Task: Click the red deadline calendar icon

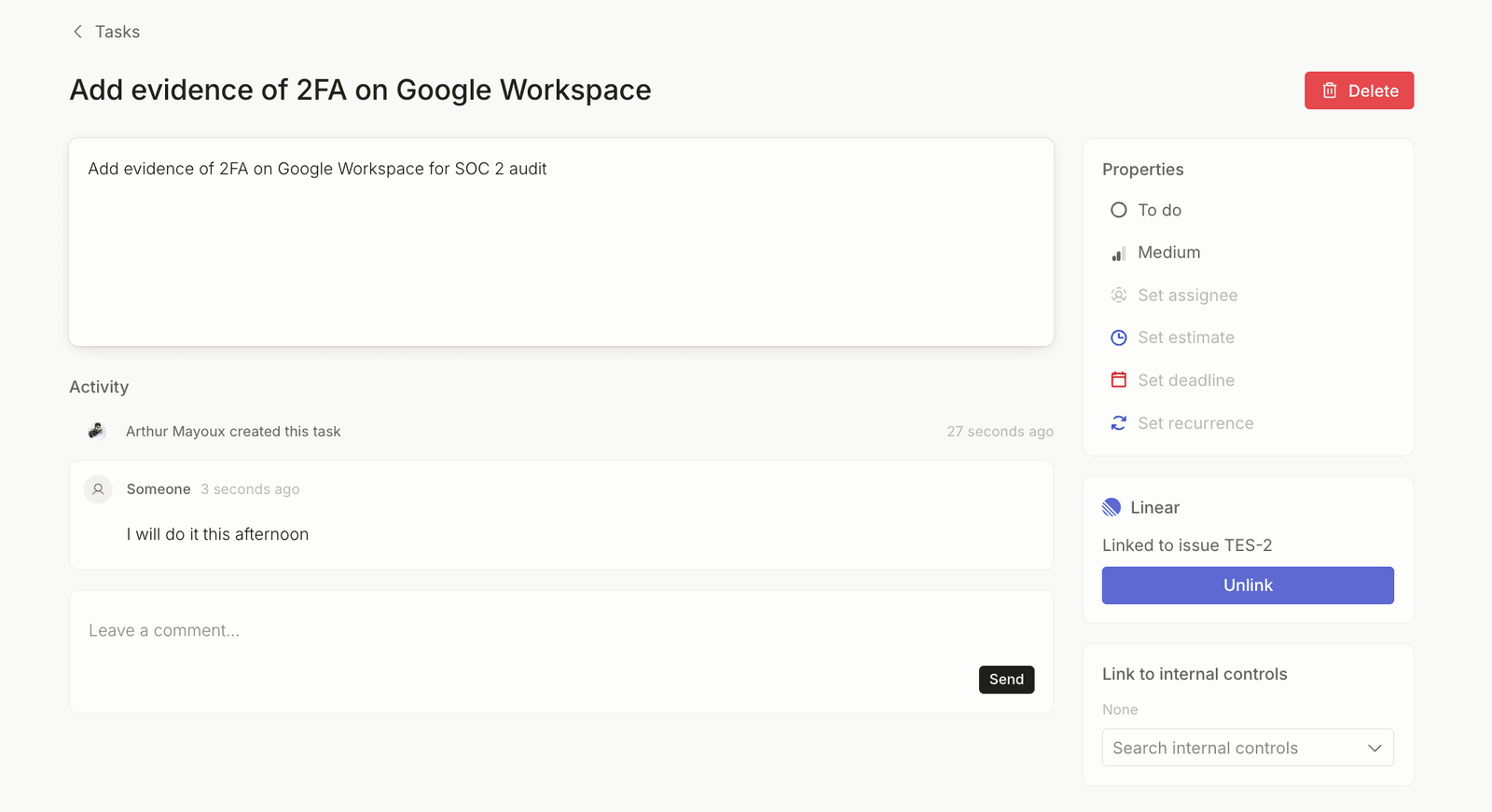Action: 1119,379
